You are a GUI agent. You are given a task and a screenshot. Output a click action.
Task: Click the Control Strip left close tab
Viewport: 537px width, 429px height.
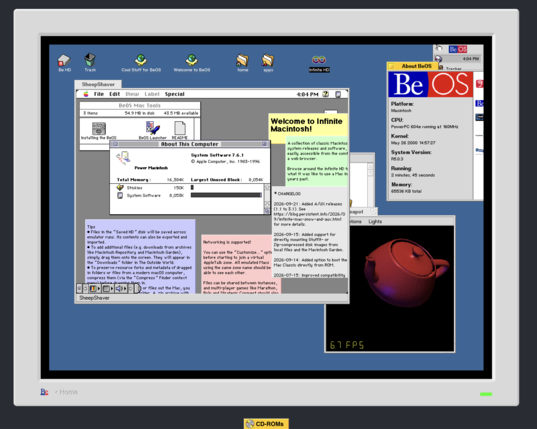(79, 289)
